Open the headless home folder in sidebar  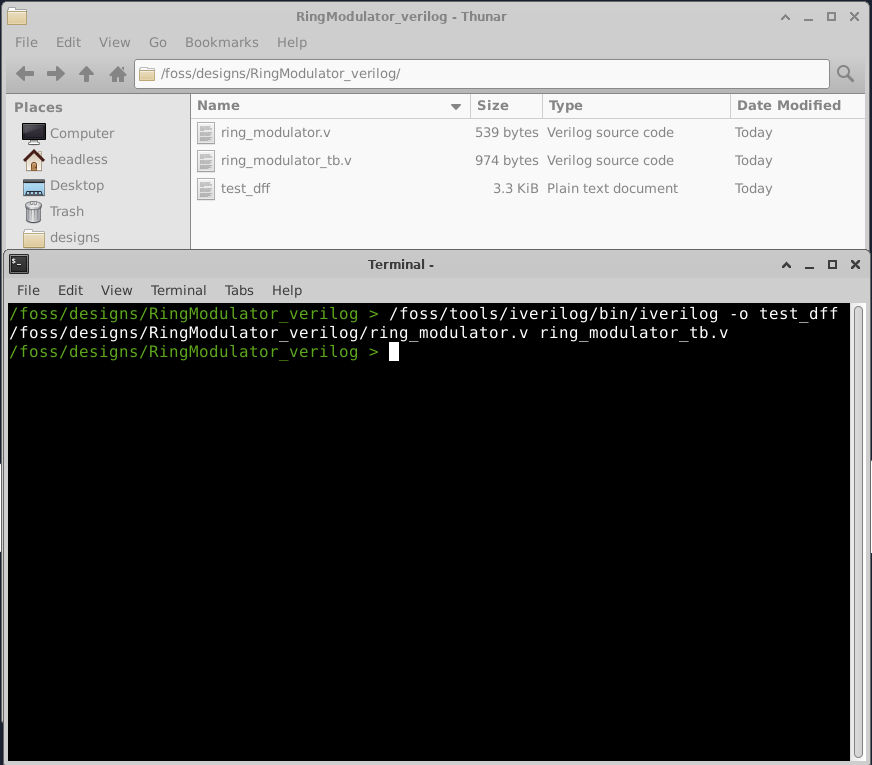point(78,159)
